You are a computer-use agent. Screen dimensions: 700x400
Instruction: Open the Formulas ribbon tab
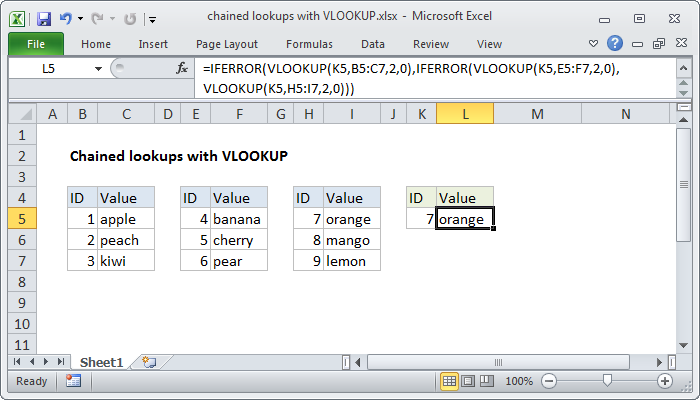point(309,44)
